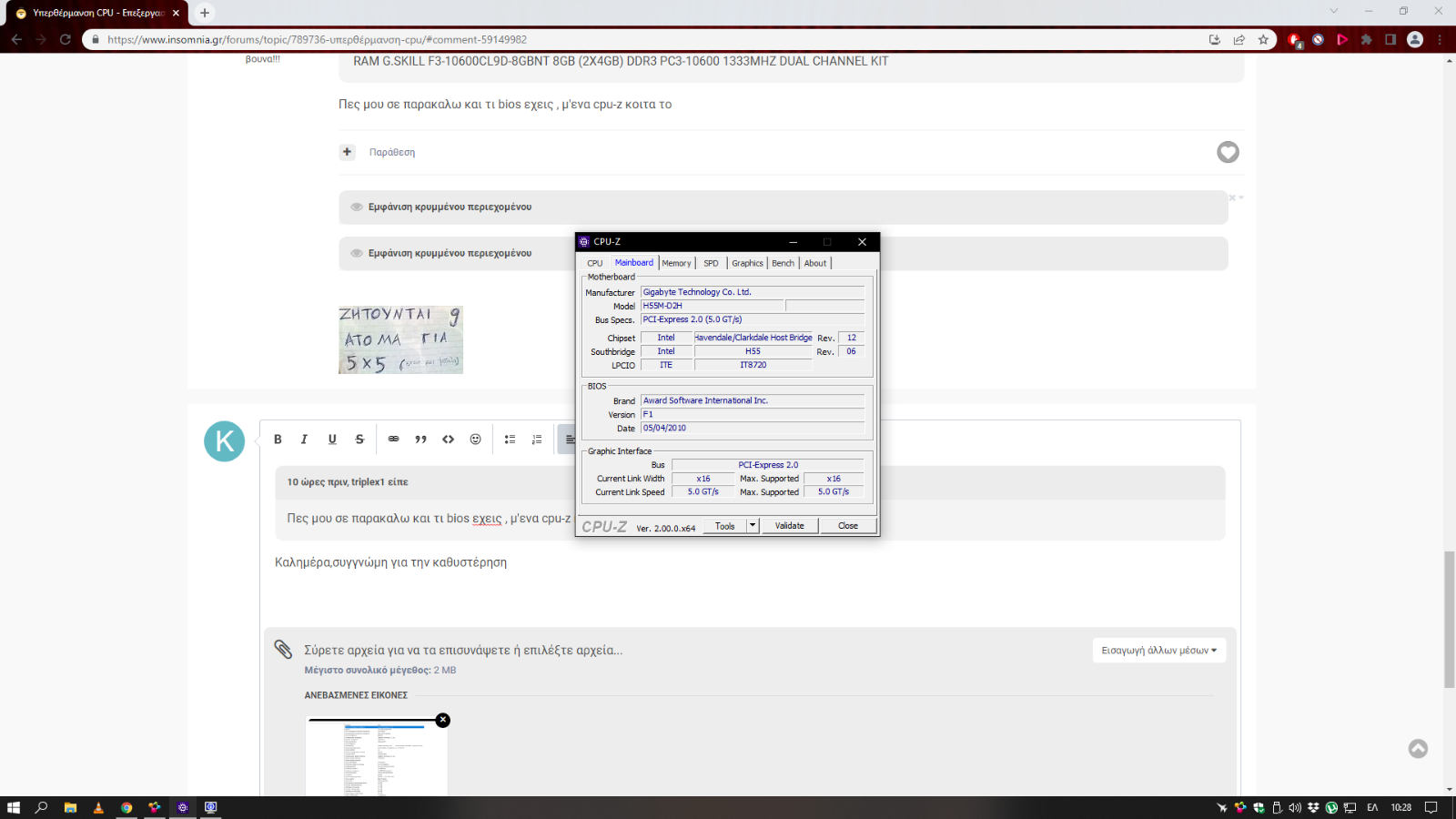Viewport: 1456px width, 819px height.
Task: Click the handwritten signature image
Action: coord(400,339)
